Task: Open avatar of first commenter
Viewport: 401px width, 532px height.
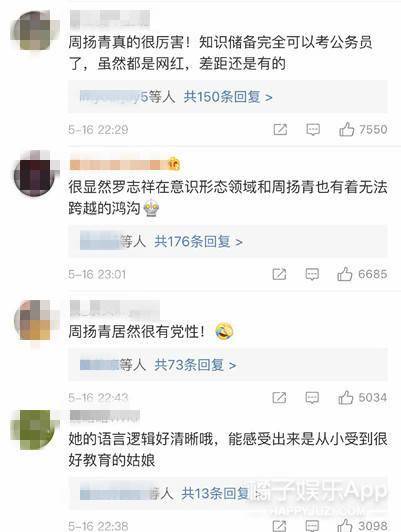Action: coord(35,31)
